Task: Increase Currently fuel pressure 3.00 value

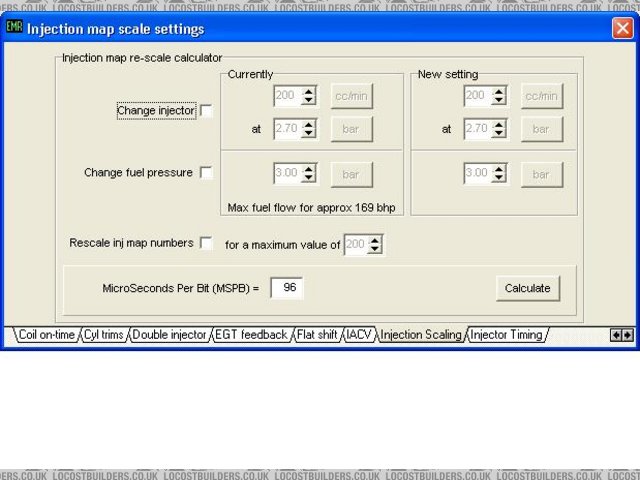Action: [309, 169]
